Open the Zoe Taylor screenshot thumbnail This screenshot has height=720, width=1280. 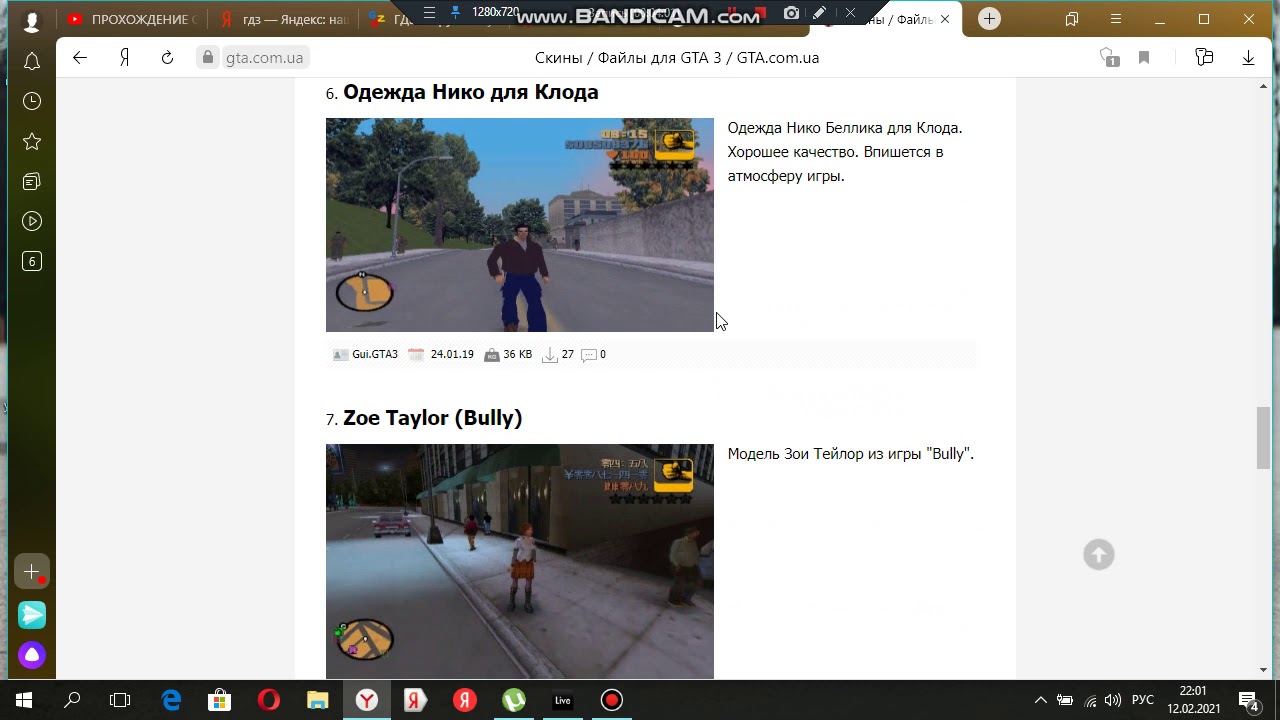(520, 561)
